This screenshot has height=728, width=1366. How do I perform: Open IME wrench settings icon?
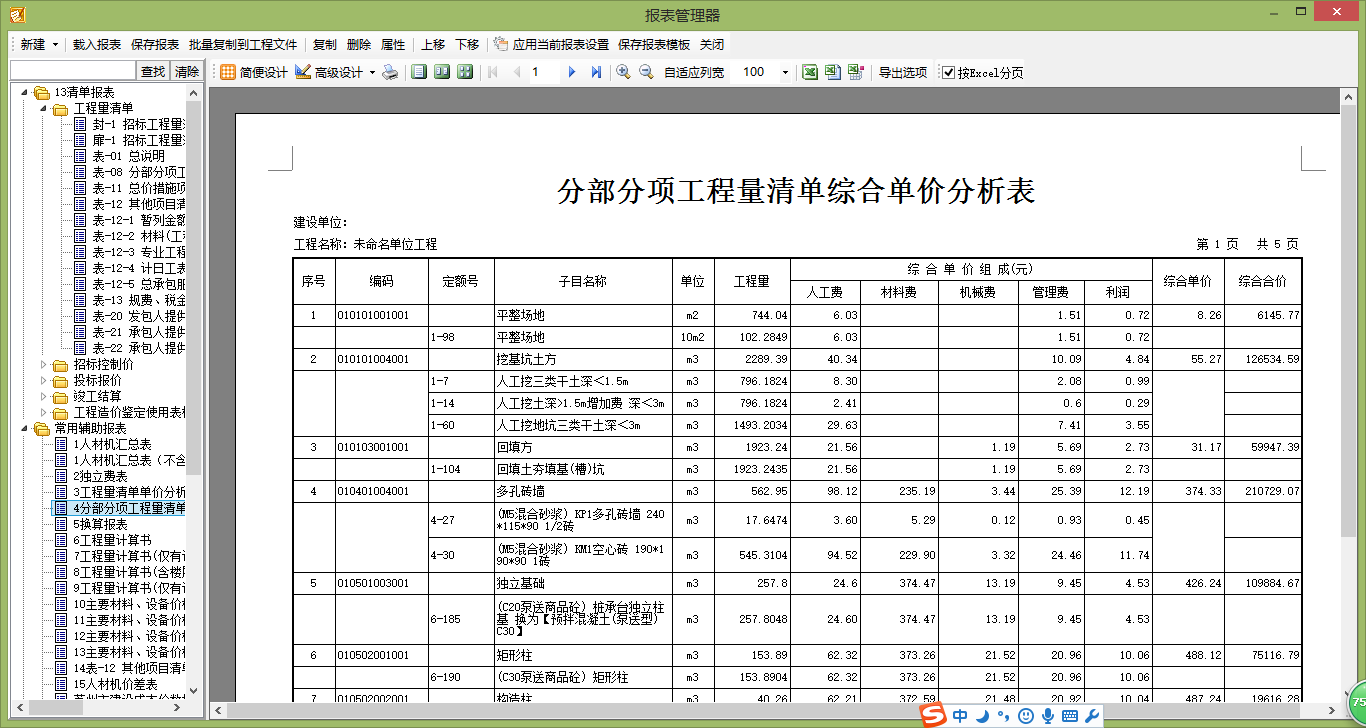1092,716
